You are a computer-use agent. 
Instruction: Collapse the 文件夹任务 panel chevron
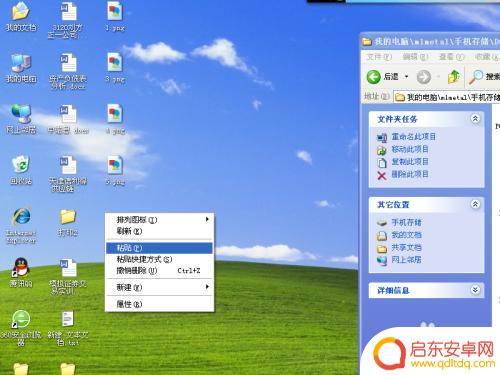pyautogui.click(x=475, y=119)
